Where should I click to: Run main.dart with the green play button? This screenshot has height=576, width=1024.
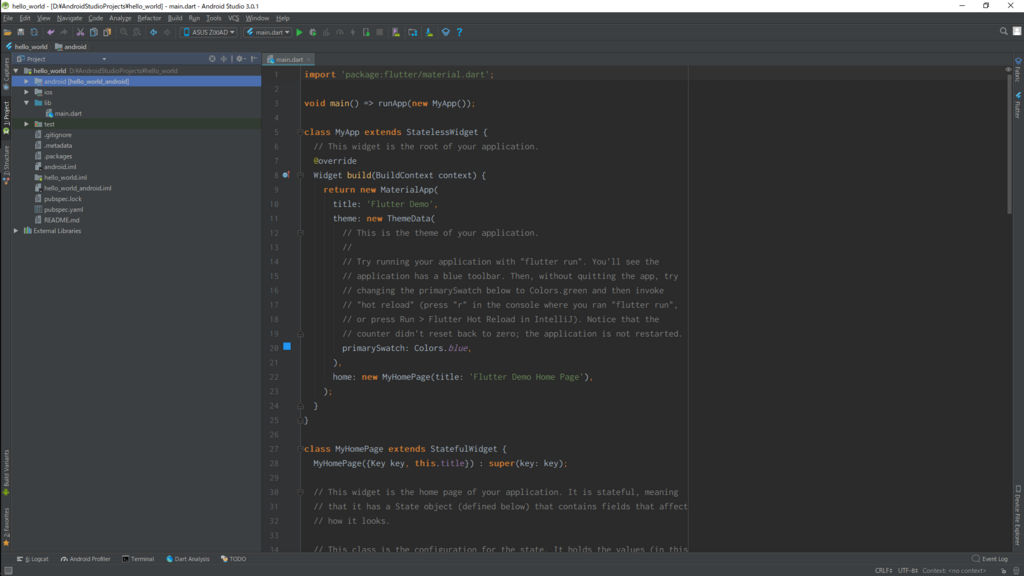pyautogui.click(x=300, y=32)
